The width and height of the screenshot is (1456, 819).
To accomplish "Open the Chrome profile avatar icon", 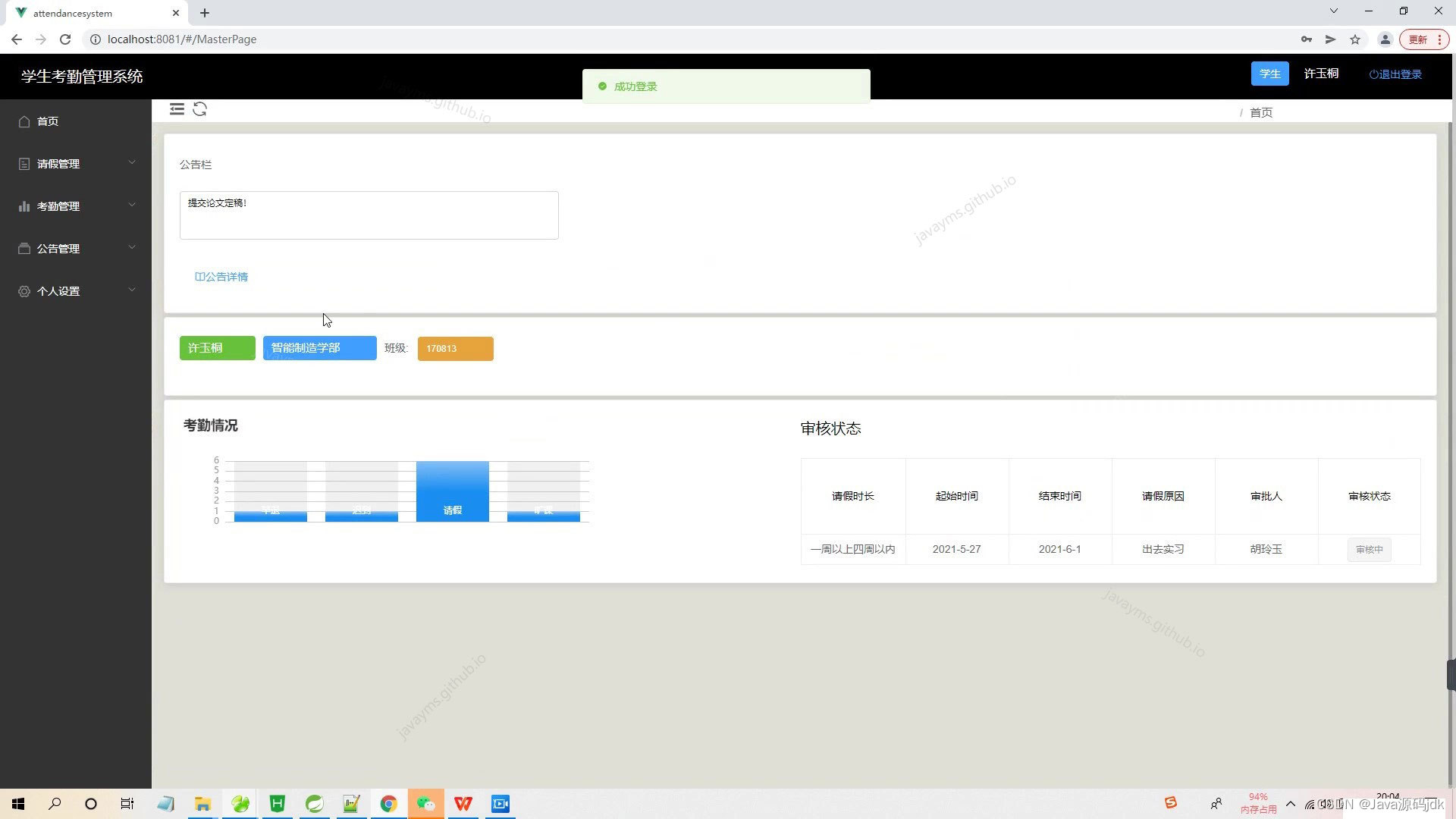I will tap(1385, 39).
